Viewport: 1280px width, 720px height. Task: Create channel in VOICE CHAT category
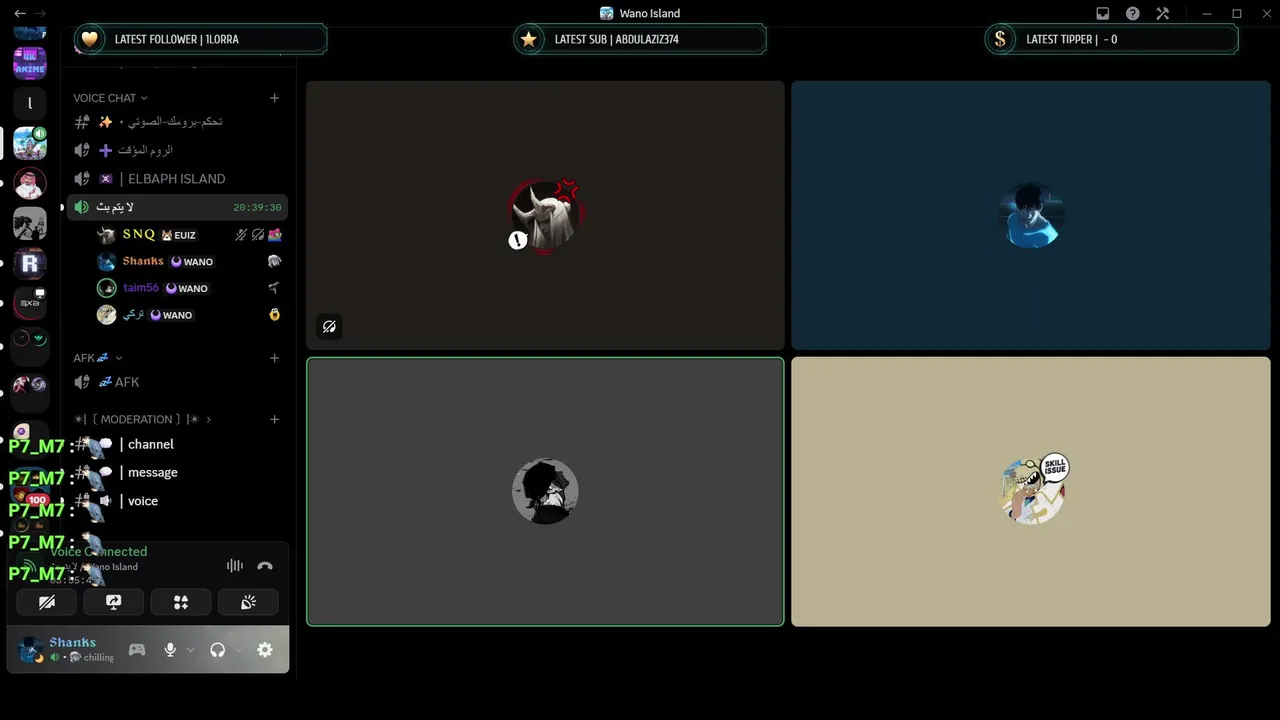tap(275, 98)
